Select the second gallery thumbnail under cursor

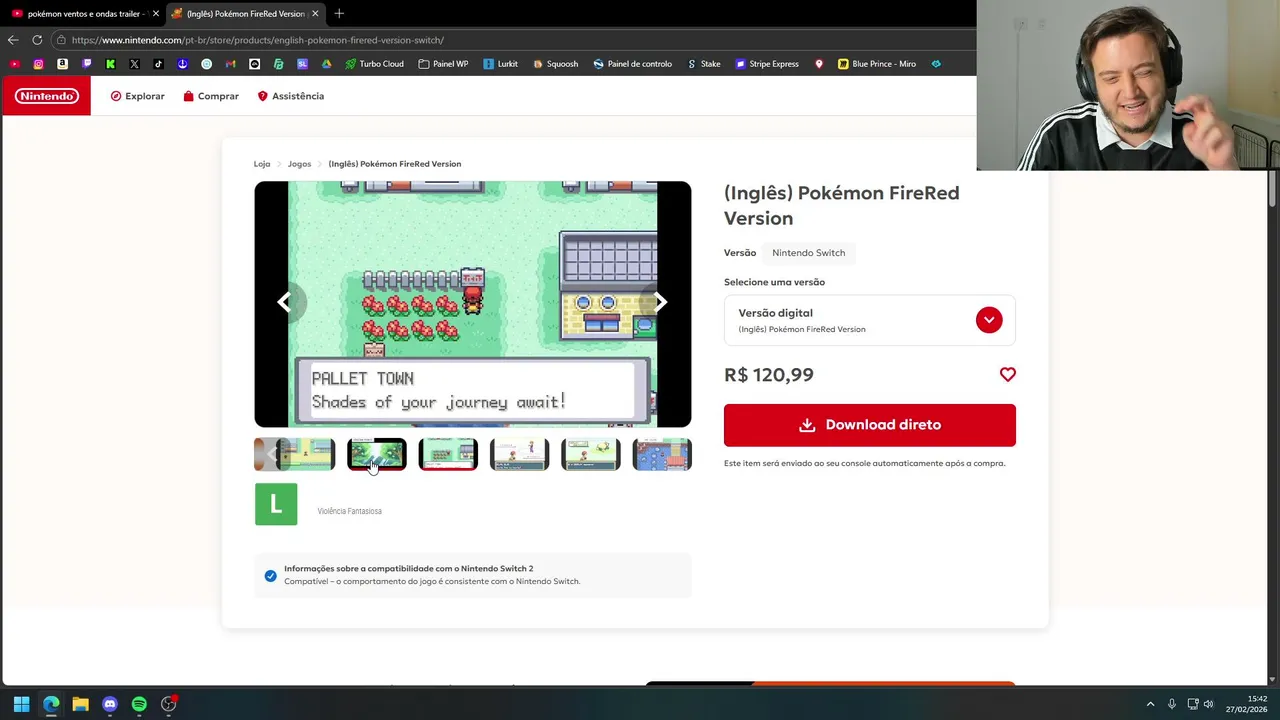pyautogui.click(x=377, y=455)
